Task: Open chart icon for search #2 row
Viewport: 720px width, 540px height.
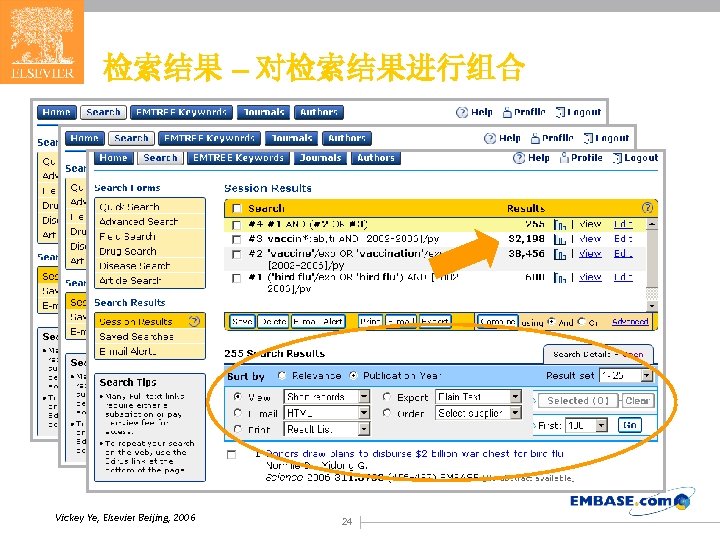Action: click(x=559, y=254)
